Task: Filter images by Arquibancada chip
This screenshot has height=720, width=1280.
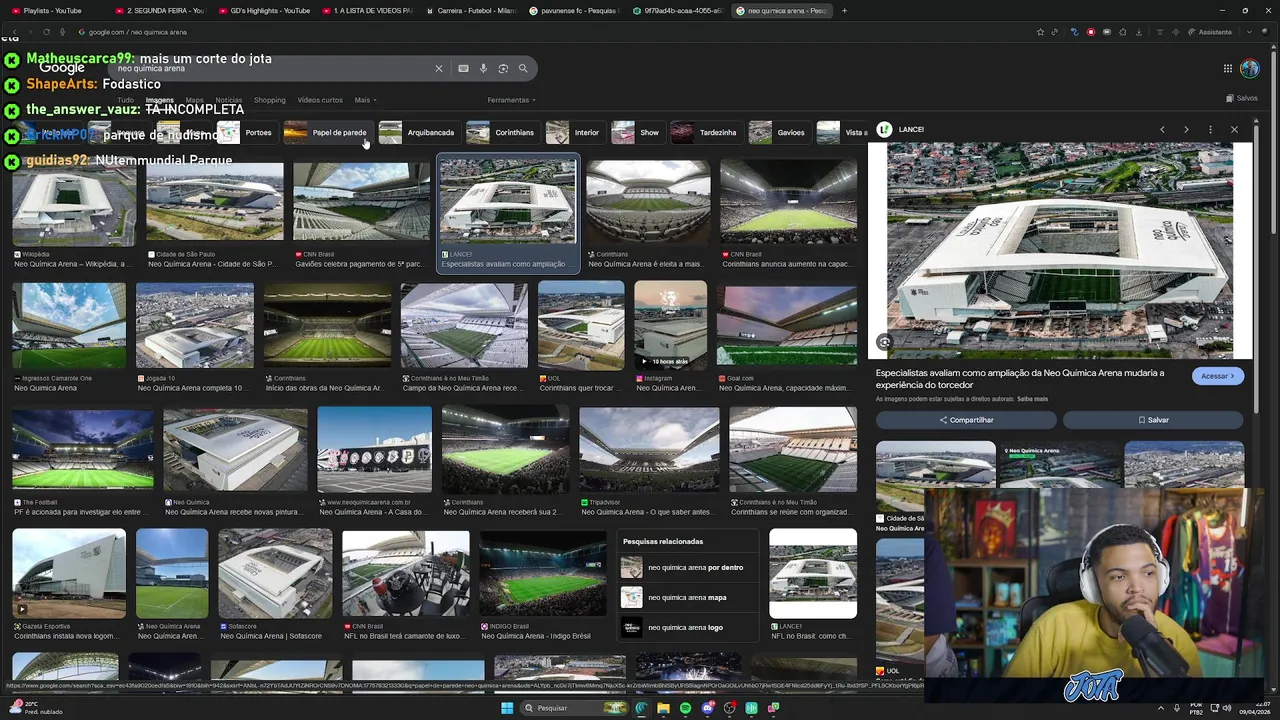Action: coord(418,132)
